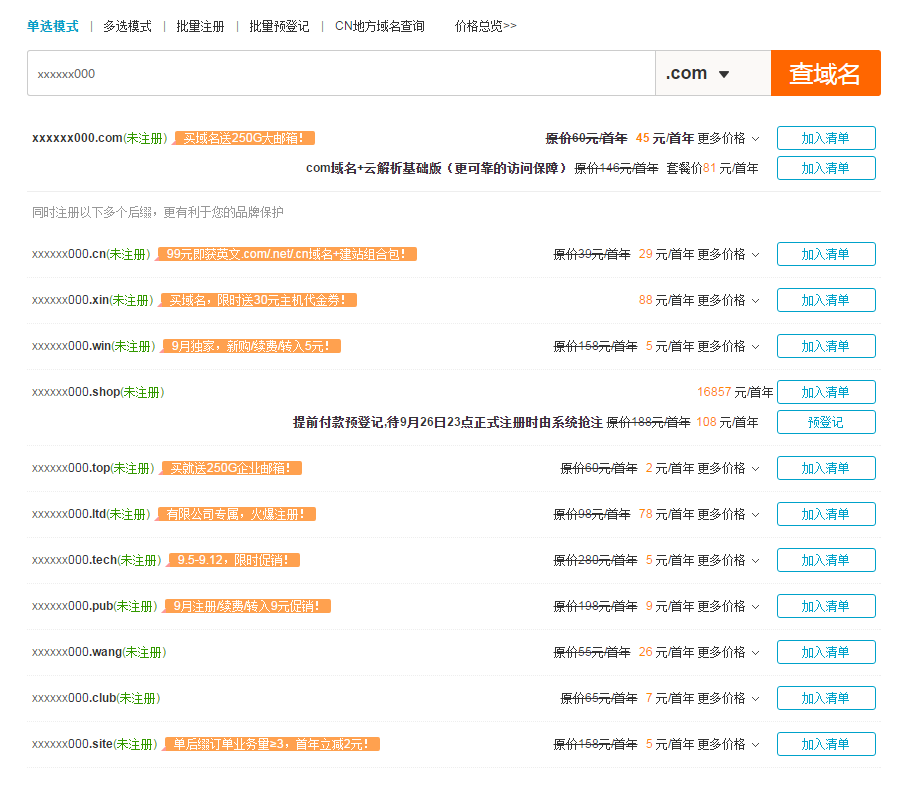Expand 更多价格 for xxxxxx000.top
The width and height of the screenshot is (904, 785).
click(x=728, y=468)
